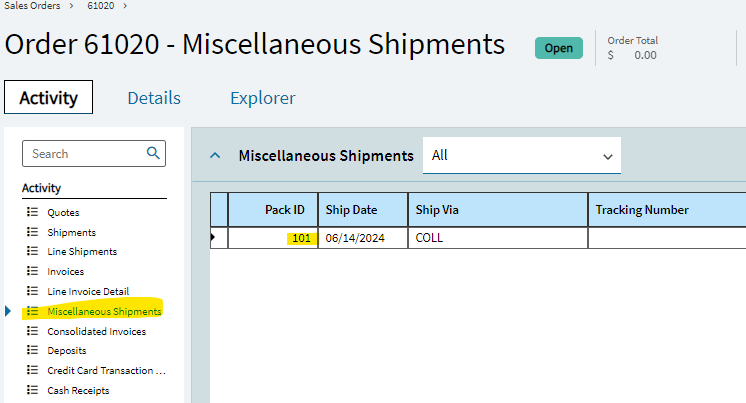746x403 pixels.
Task: Switch to the Details tab
Action: (154, 98)
